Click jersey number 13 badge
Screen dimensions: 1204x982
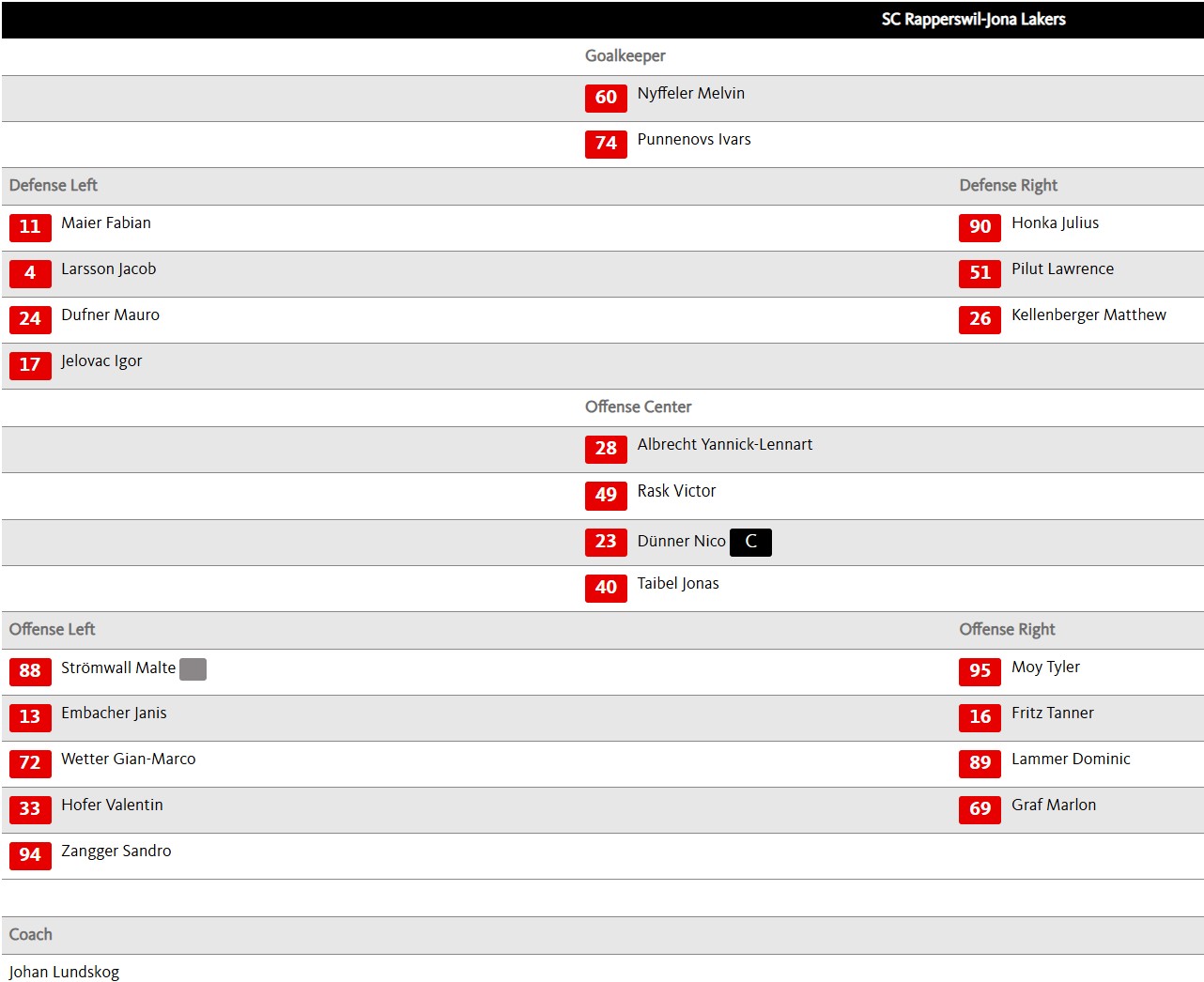(30, 717)
